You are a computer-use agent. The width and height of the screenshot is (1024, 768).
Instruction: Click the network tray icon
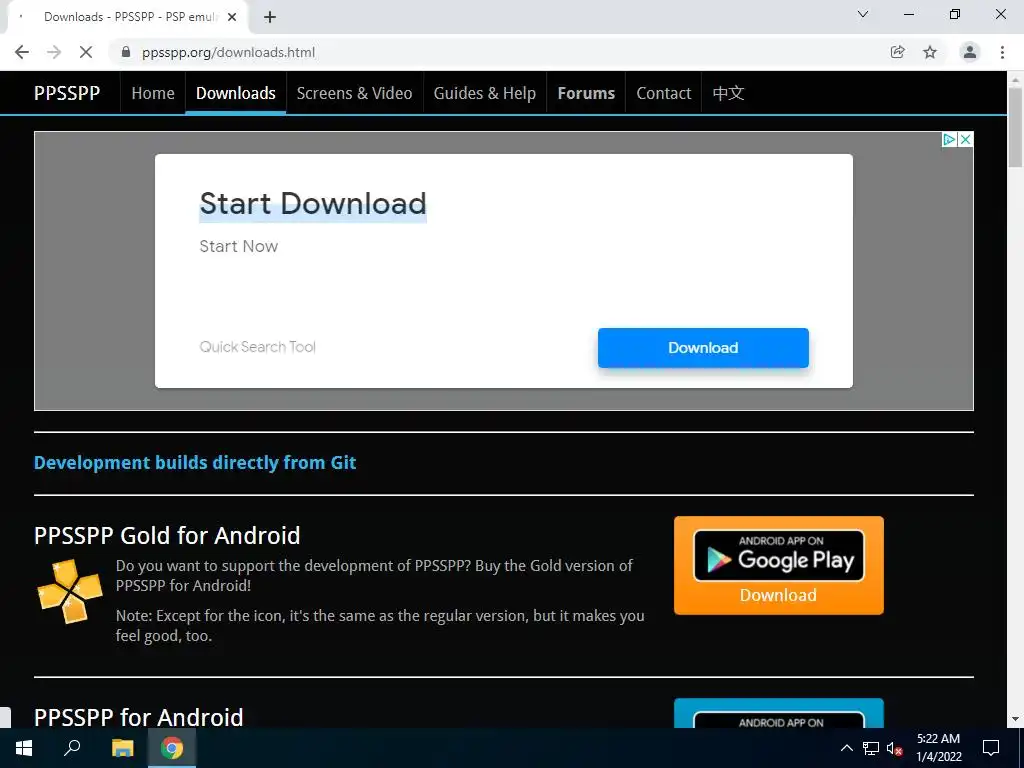pyautogui.click(x=871, y=748)
